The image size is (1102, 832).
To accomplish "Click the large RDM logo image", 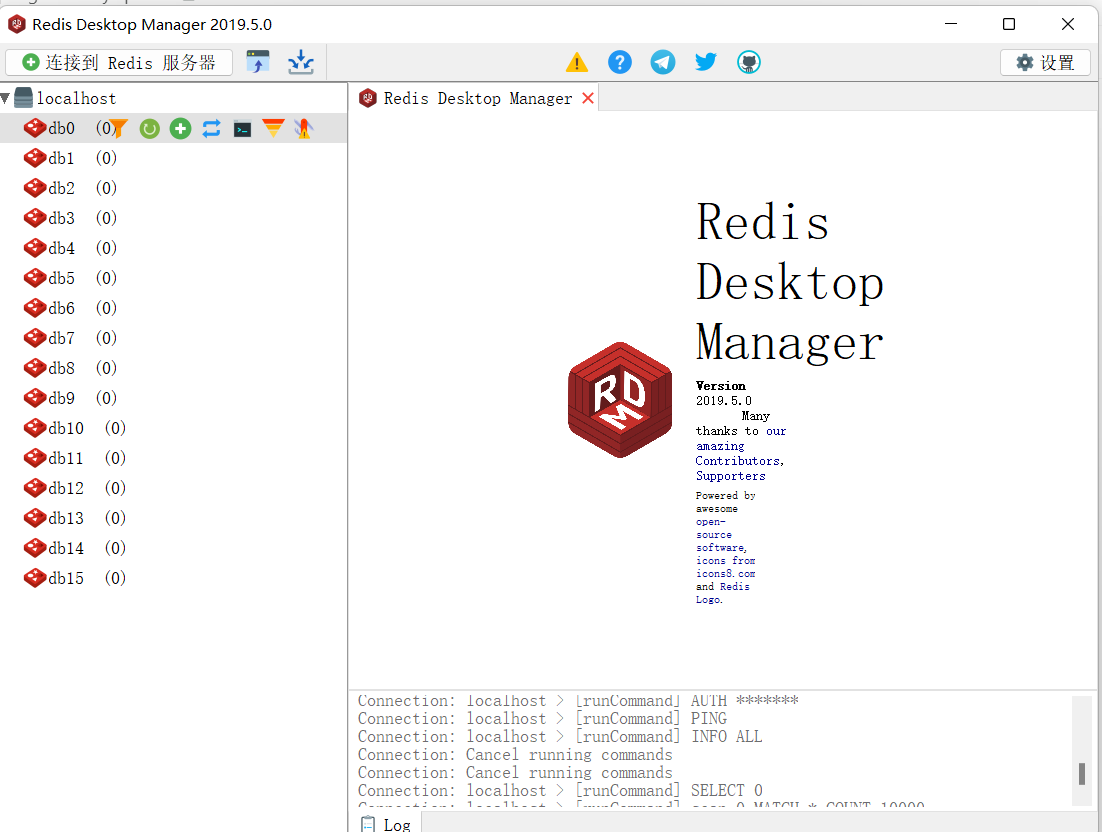I will pyautogui.click(x=620, y=400).
